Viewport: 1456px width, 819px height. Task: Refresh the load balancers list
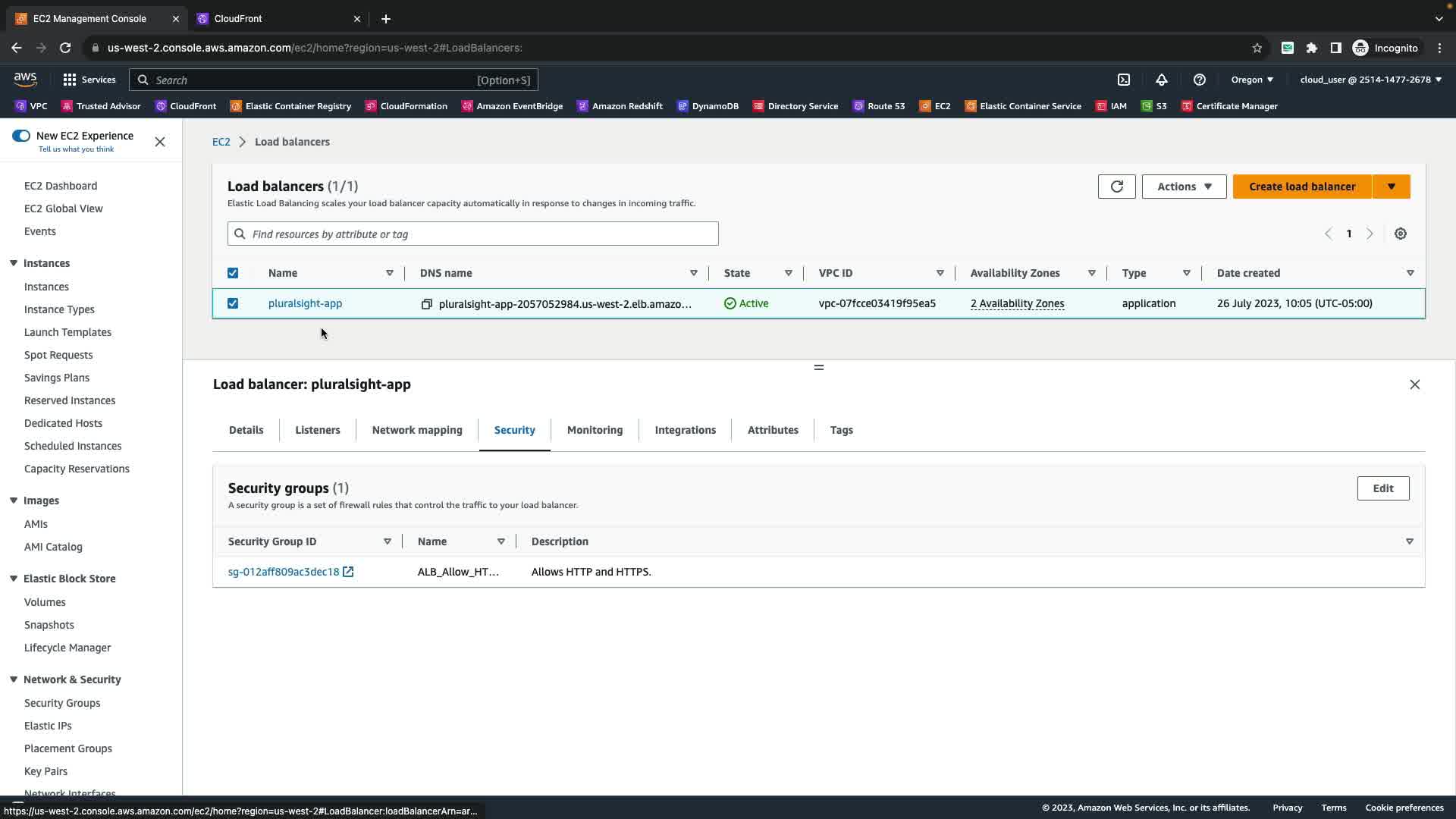(x=1116, y=187)
